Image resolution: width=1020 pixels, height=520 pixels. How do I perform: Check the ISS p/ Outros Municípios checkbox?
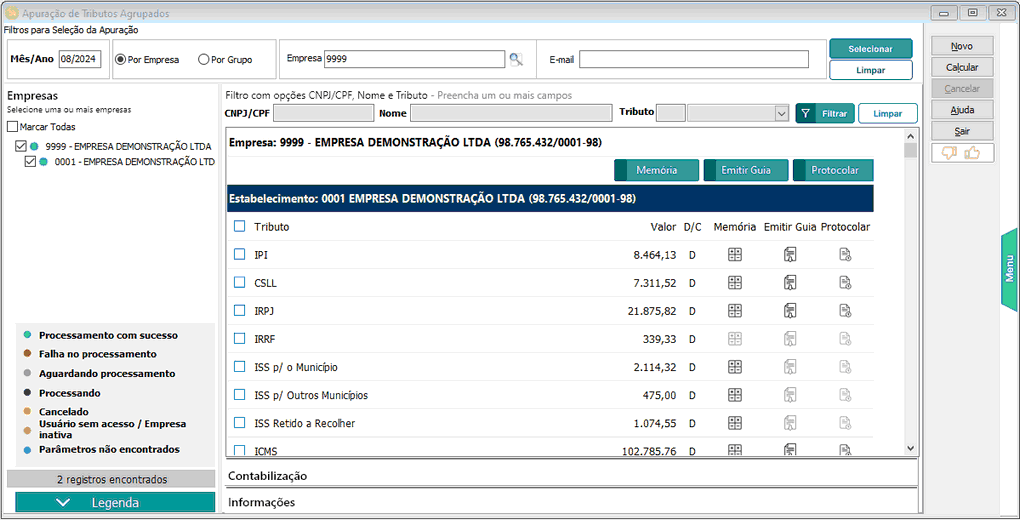coord(239,394)
